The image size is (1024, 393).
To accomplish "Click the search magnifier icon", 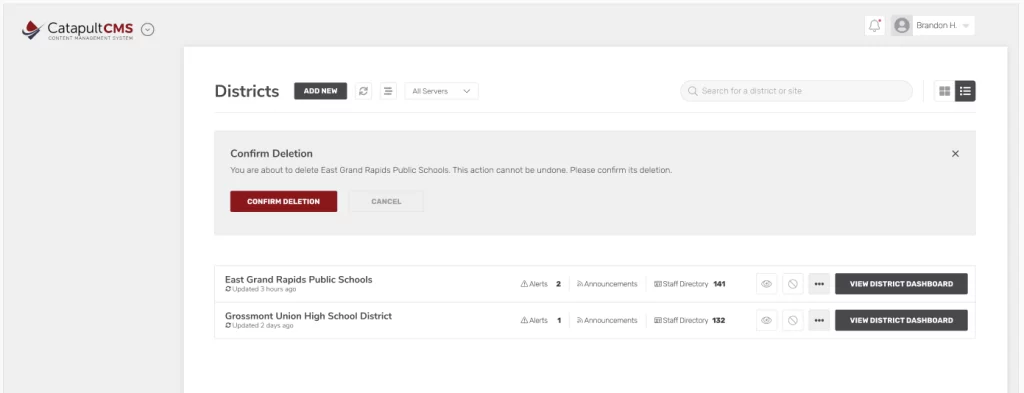I will 693,91.
